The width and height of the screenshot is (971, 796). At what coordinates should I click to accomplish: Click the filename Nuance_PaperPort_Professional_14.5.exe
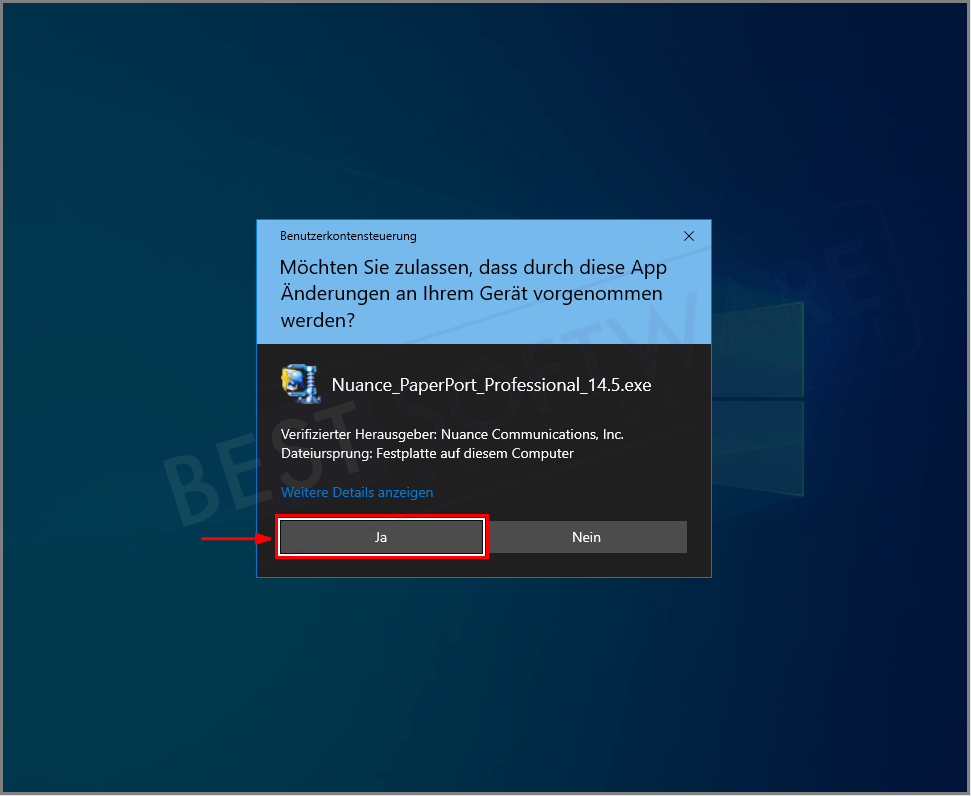pos(491,384)
